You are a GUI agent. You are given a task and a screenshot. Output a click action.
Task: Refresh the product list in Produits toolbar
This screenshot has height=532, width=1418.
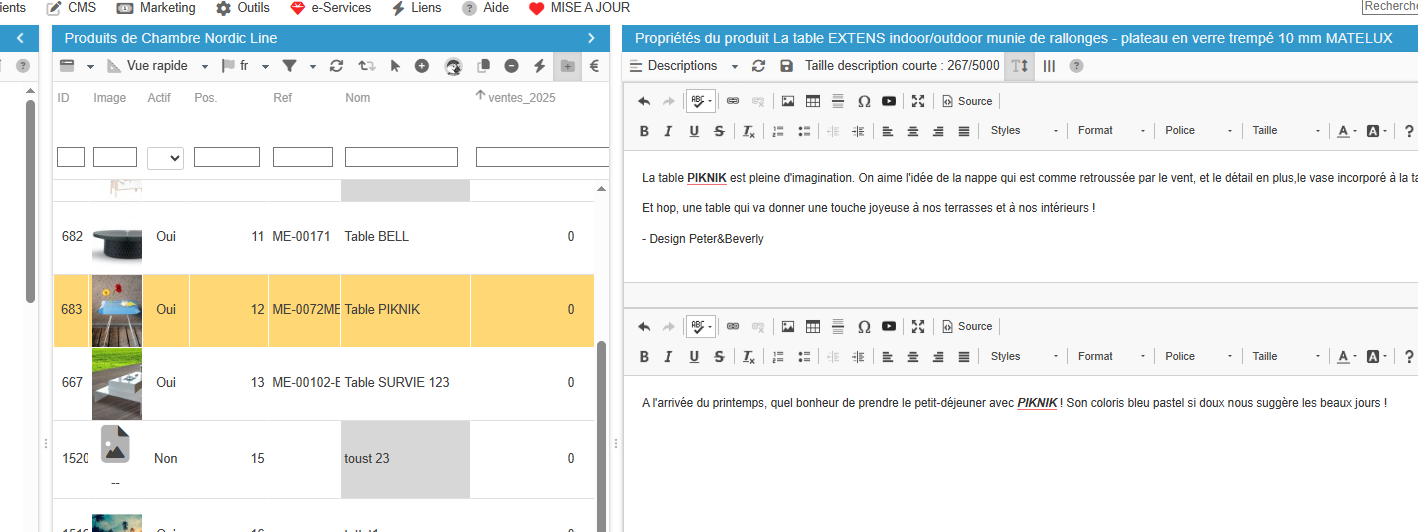pos(336,66)
